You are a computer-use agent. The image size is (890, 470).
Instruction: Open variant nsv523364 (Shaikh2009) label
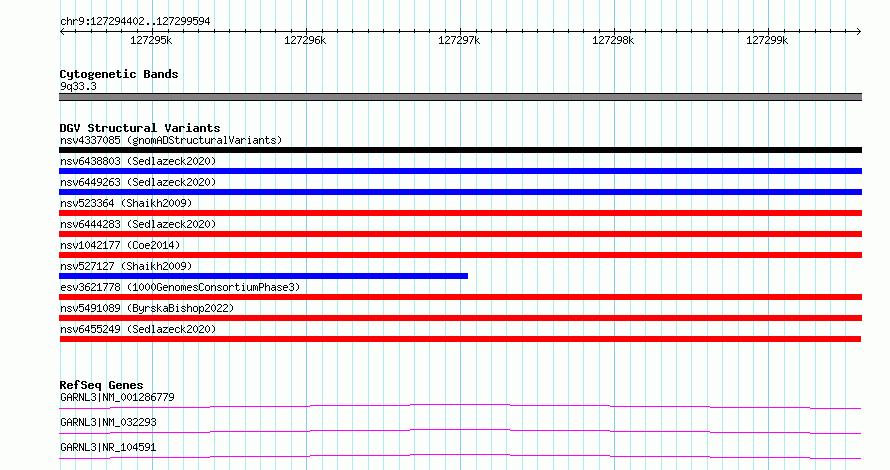coord(126,203)
